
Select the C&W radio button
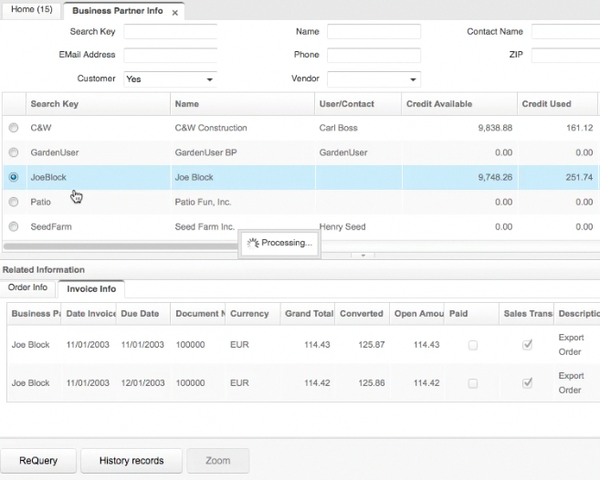point(13,128)
